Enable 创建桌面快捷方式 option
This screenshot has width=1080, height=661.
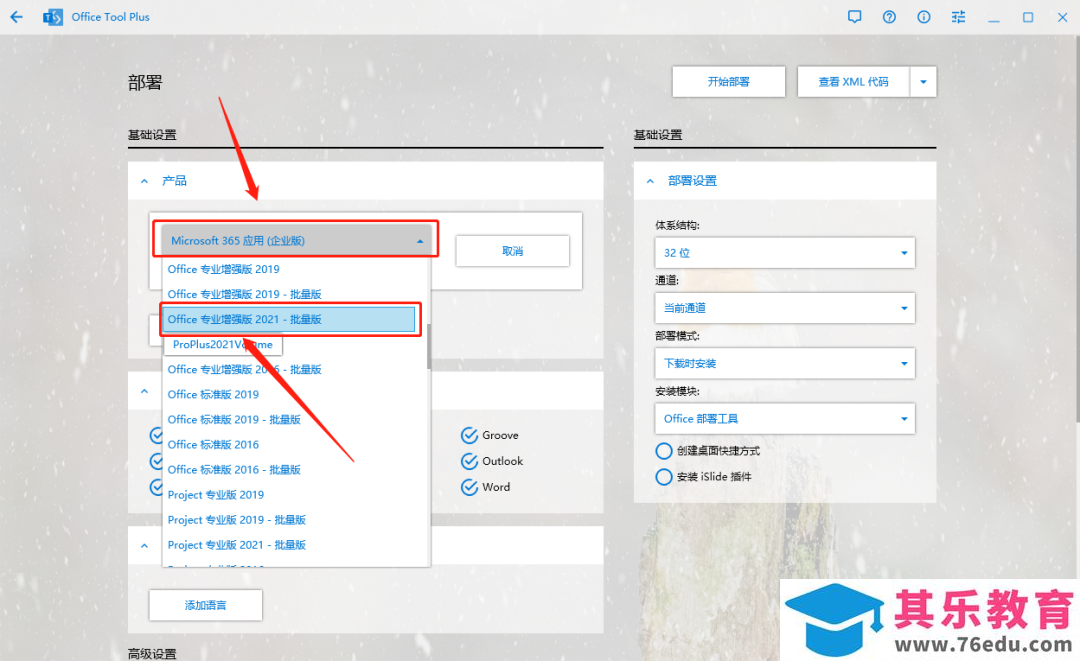664,451
